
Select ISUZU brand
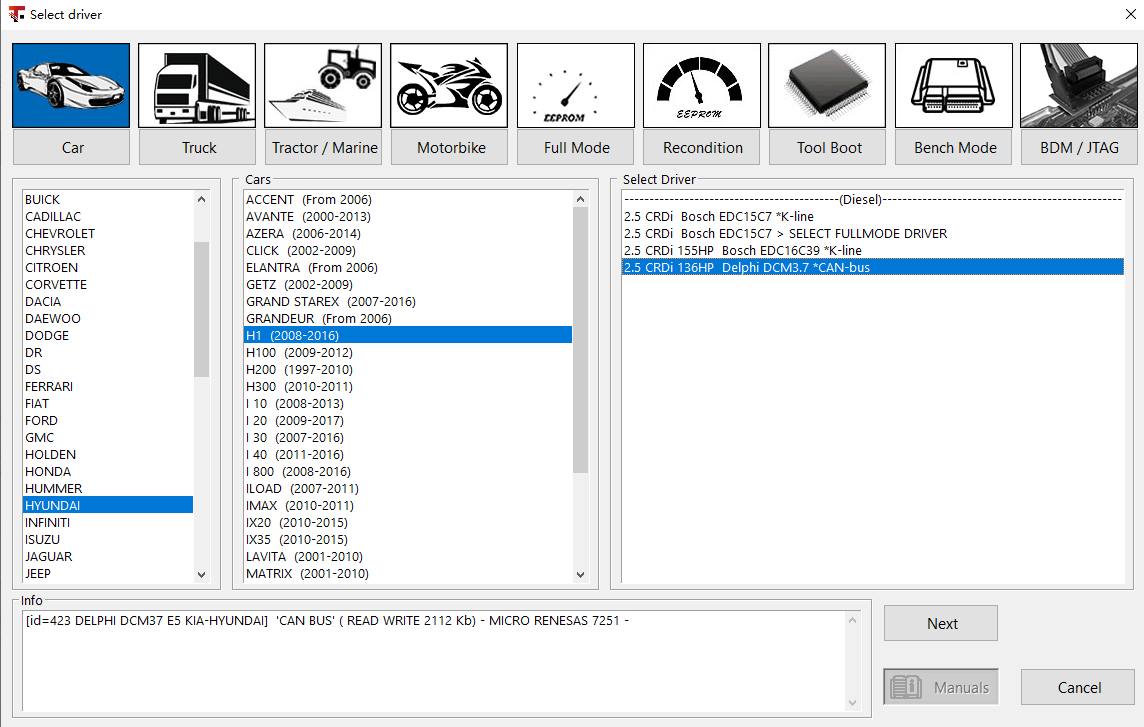(108, 539)
